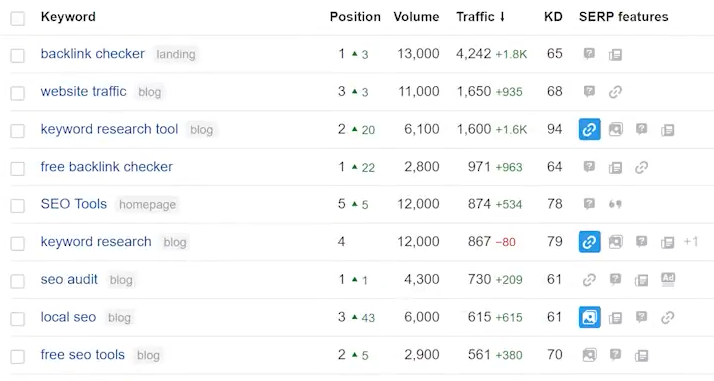Check the box for backlink checker keyword
This screenshot has height=381, width=714.
click(18, 56)
